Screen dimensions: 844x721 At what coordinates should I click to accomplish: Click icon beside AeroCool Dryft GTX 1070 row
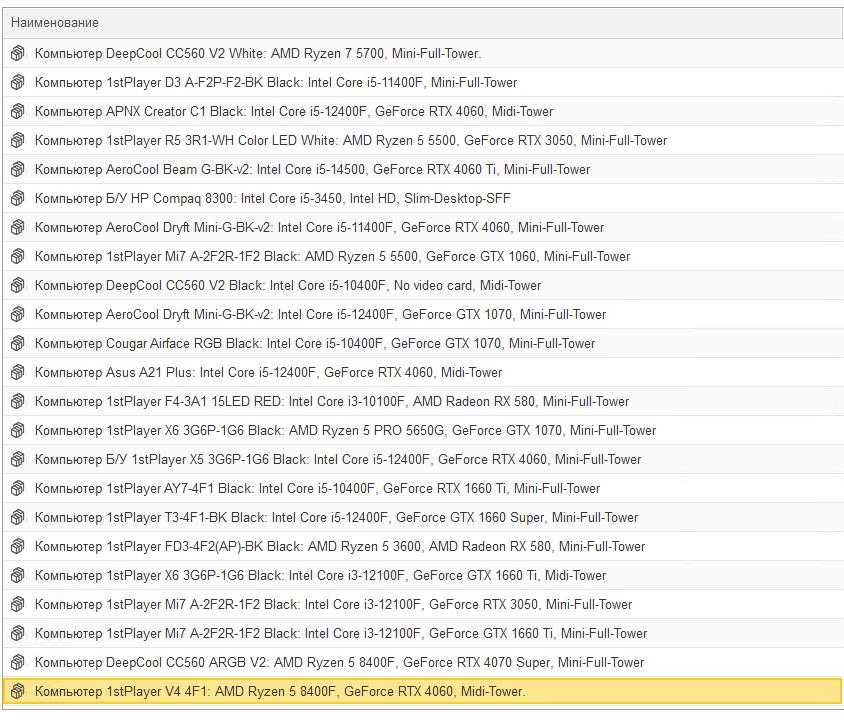point(18,314)
